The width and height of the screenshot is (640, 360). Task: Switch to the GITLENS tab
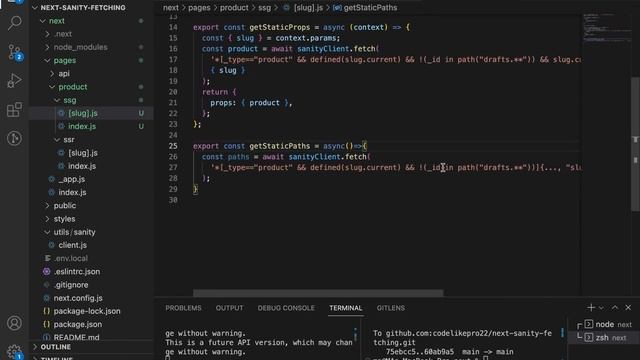click(391, 308)
